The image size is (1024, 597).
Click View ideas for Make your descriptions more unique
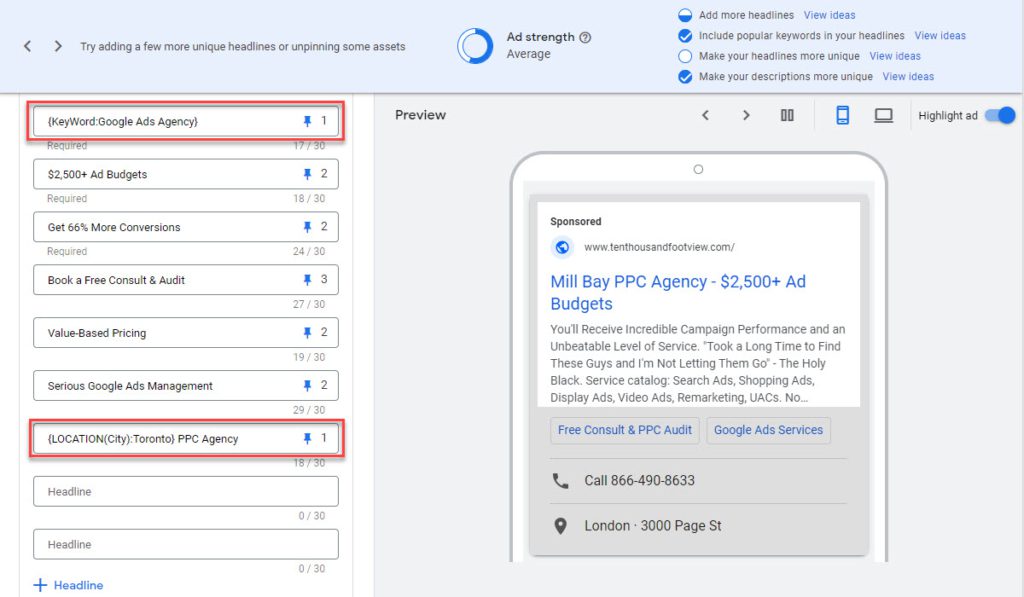pos(907,76)
